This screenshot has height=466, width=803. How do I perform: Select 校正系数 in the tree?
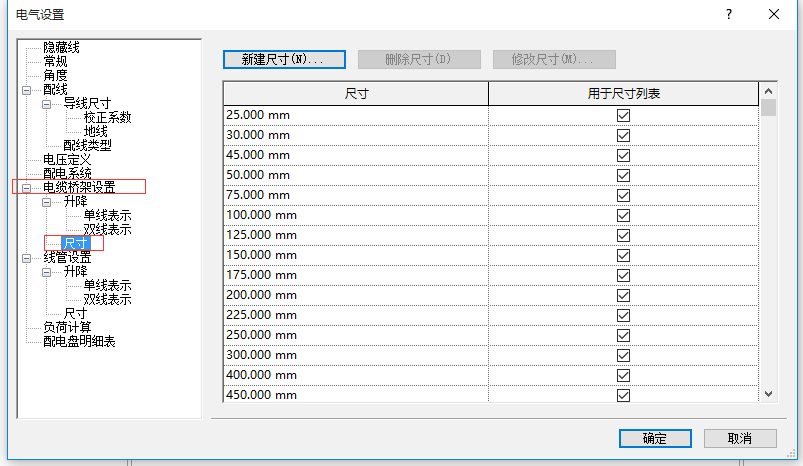click(108, 117)
